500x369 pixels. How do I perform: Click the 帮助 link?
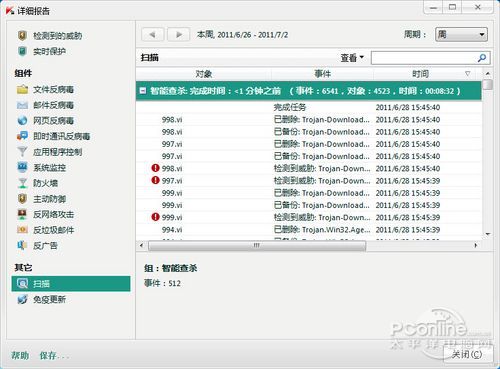[x=20, y=356]
